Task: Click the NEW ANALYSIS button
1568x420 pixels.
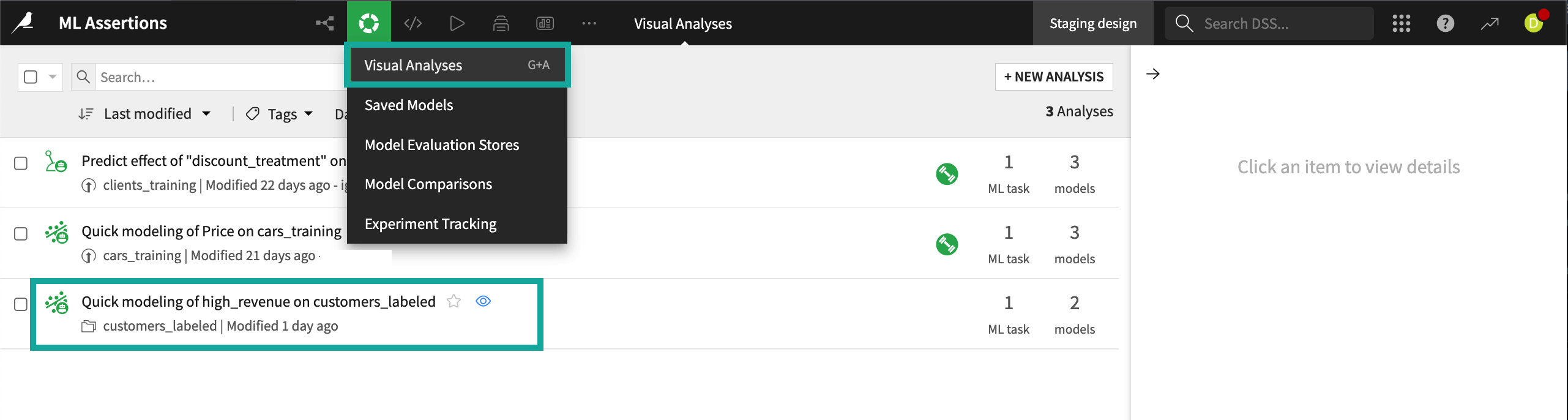Action: coord(1054,76)
